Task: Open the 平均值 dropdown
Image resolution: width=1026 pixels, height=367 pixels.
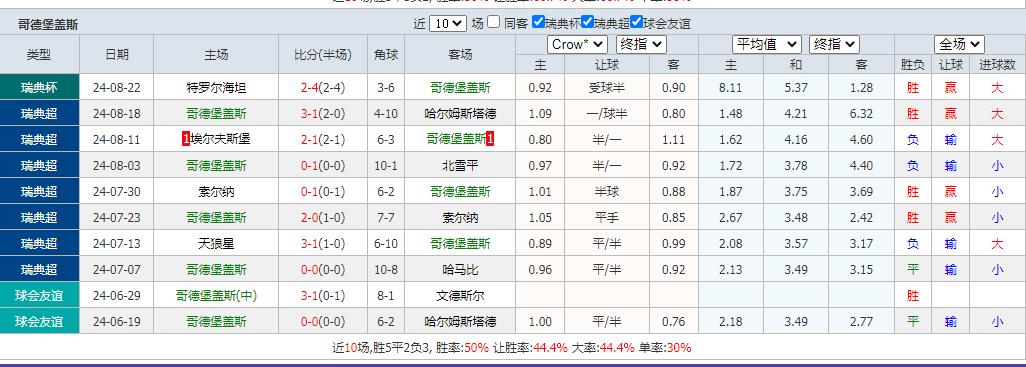Action: pyautogui.click(x=766, y=44)
